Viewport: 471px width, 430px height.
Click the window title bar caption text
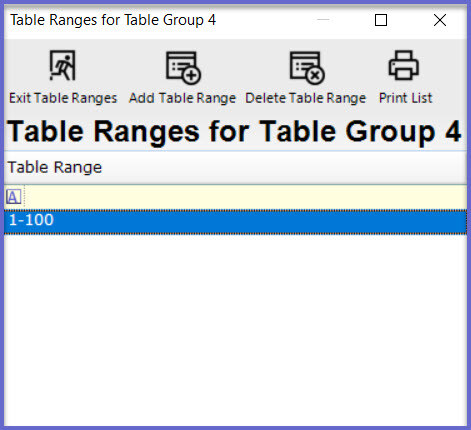coord(113,20)
